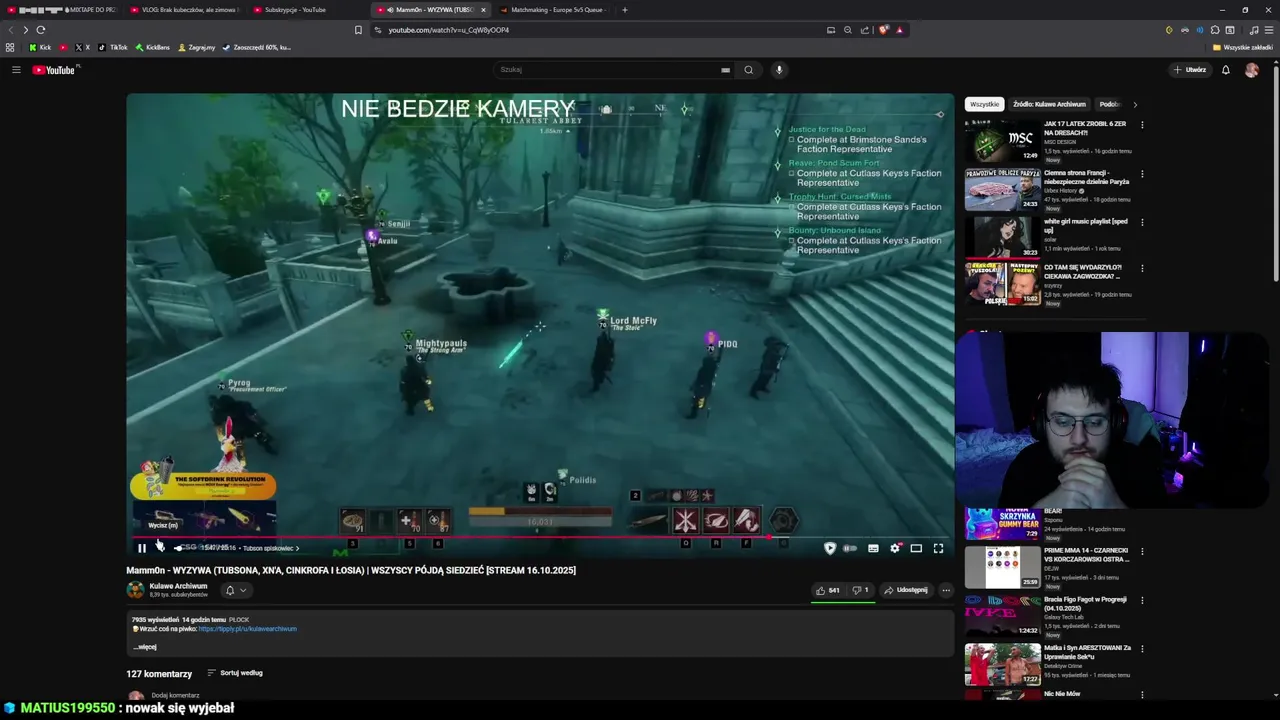The width and height of the screenshot is (1280, 720).
Task: Toggle autoplay switch in player
Action: (x=851, y=548)
